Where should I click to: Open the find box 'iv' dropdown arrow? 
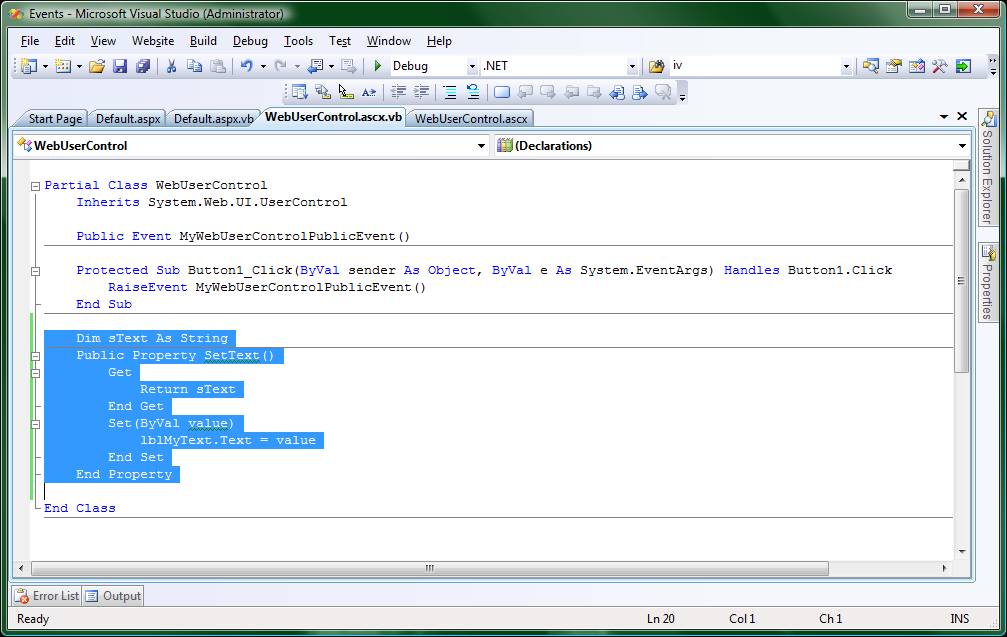(846, 66)
